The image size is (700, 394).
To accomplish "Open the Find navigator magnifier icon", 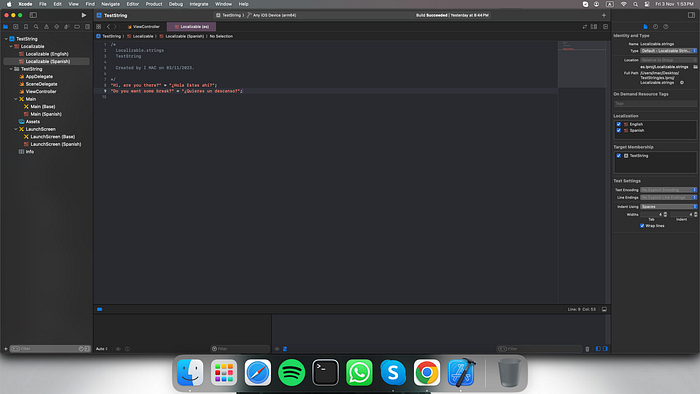I will (x=36, y=27).
